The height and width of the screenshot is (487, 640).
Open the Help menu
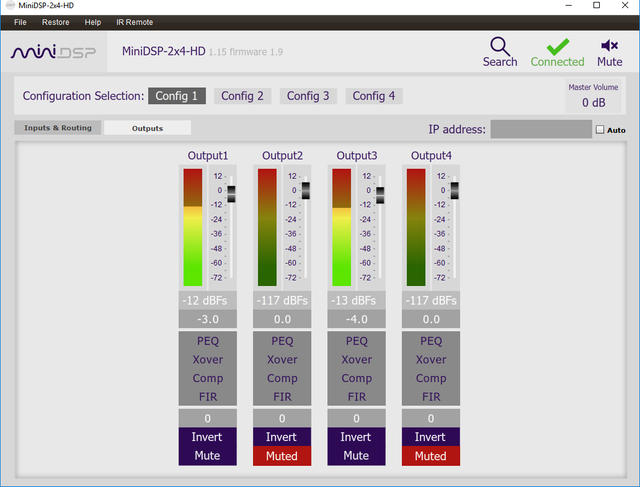coord(93,22)
